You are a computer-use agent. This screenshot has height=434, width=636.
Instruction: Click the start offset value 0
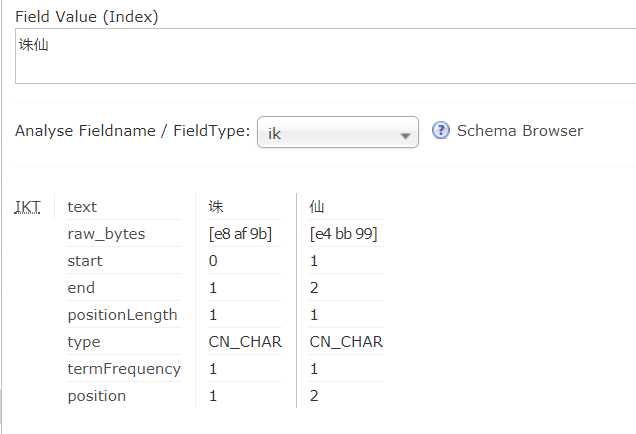213,261
